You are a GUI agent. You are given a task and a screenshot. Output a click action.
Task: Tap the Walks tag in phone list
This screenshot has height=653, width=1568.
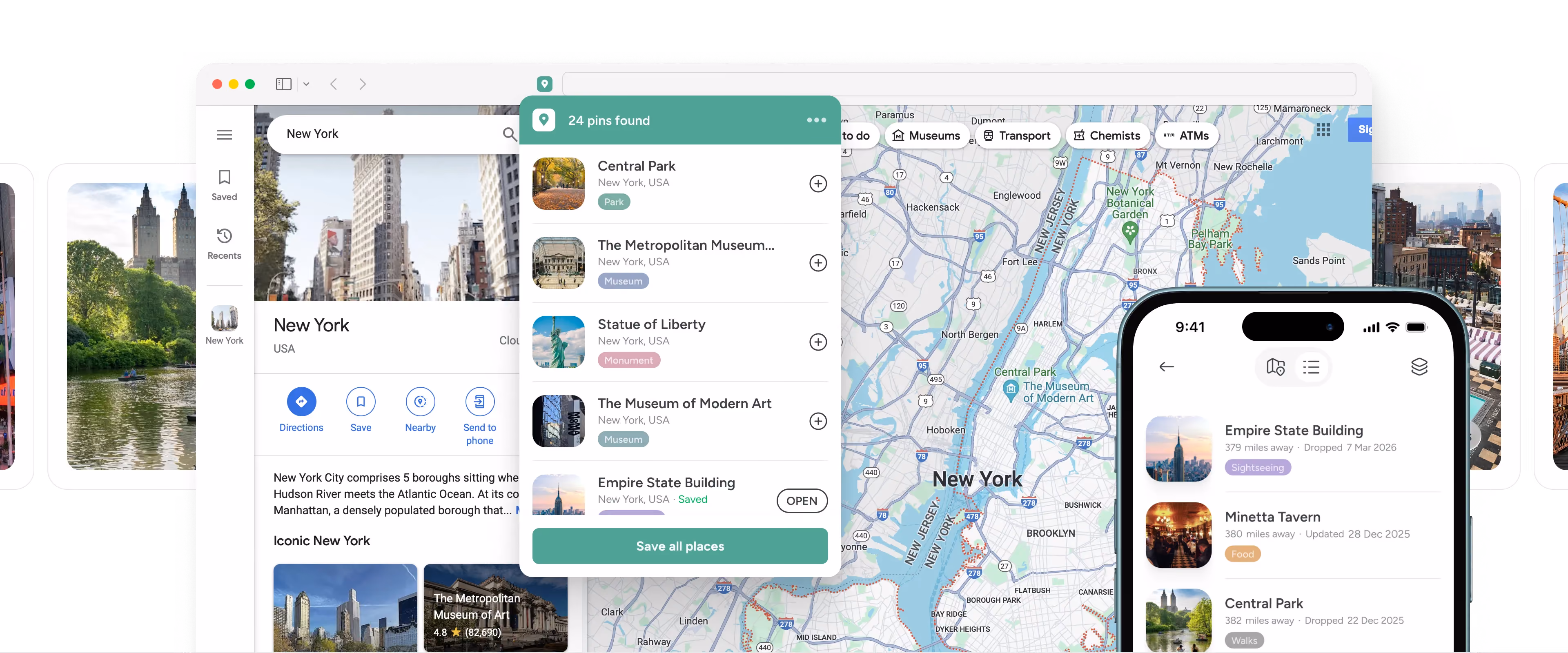click(1244, 640)
